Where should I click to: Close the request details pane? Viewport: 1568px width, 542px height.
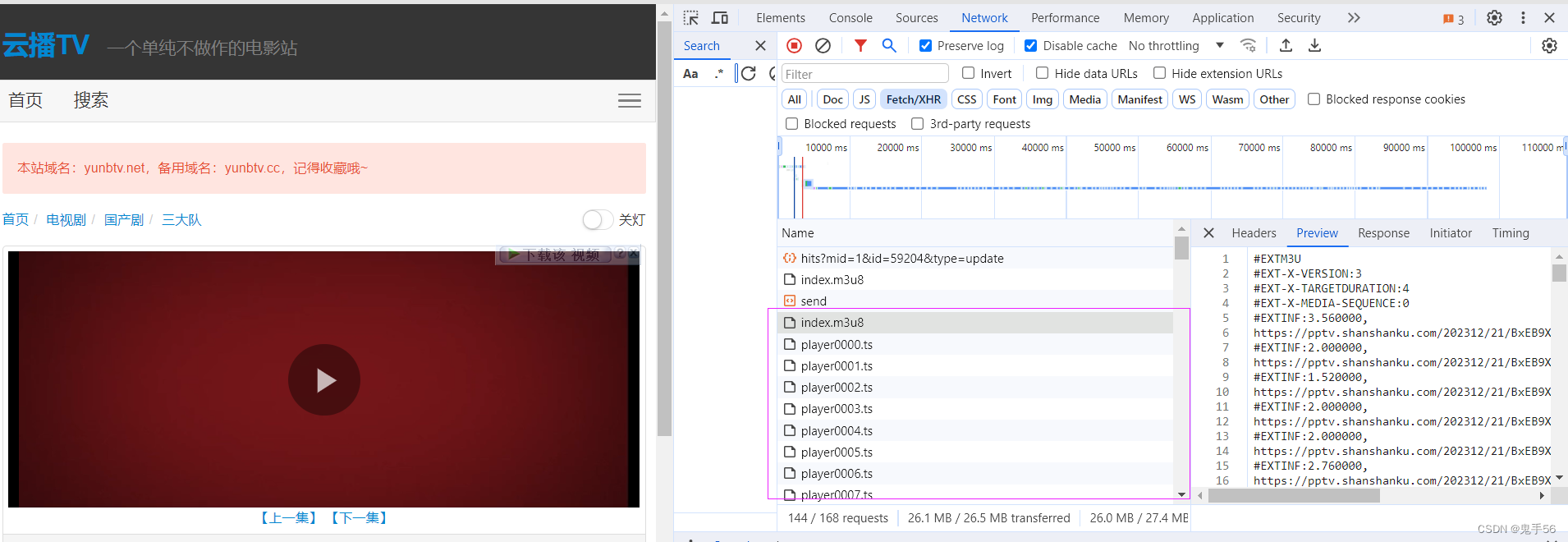click(1208, 233)
